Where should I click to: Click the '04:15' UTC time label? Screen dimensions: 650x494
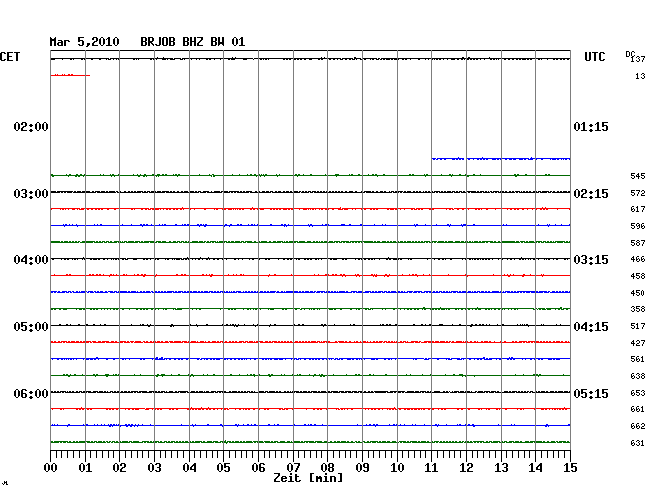click(591, 327)
